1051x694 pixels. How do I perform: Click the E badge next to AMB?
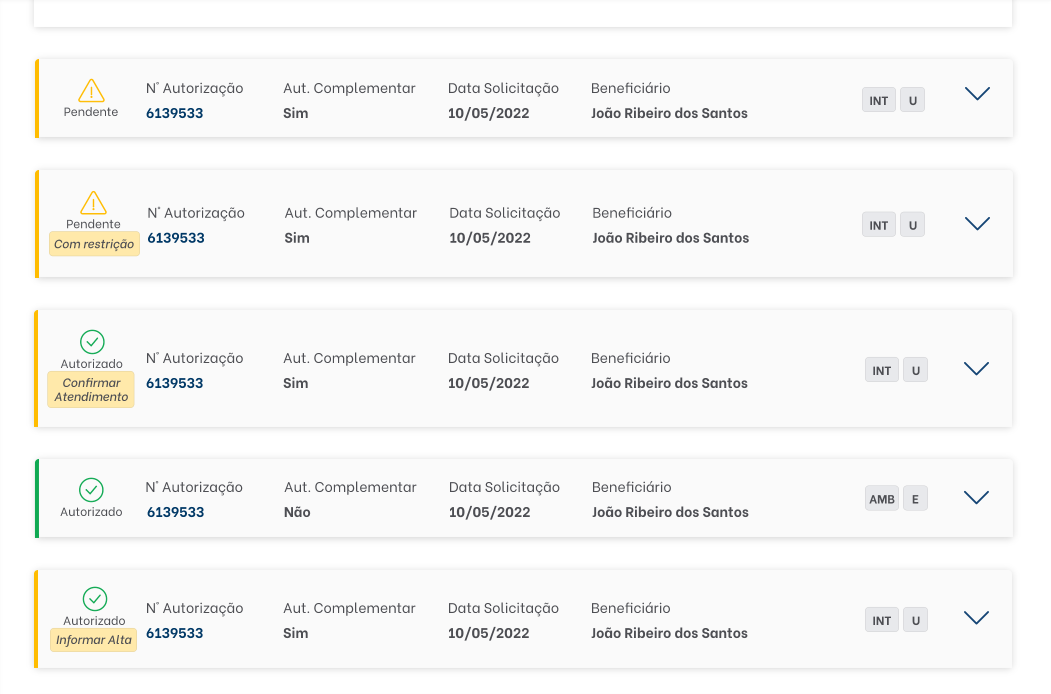tap(915, 499)
